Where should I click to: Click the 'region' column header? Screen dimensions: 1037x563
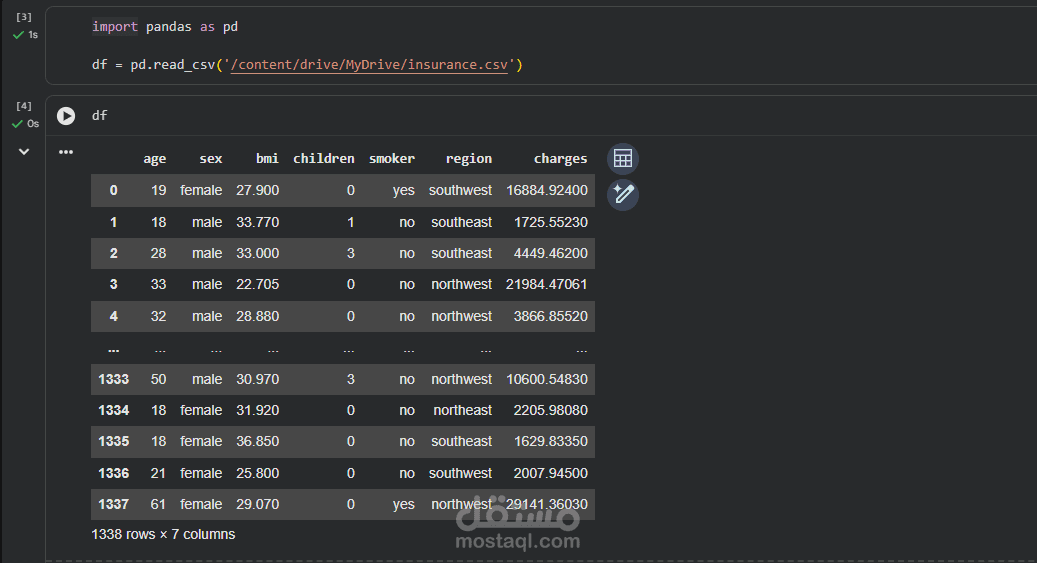(x=468, y=159)
